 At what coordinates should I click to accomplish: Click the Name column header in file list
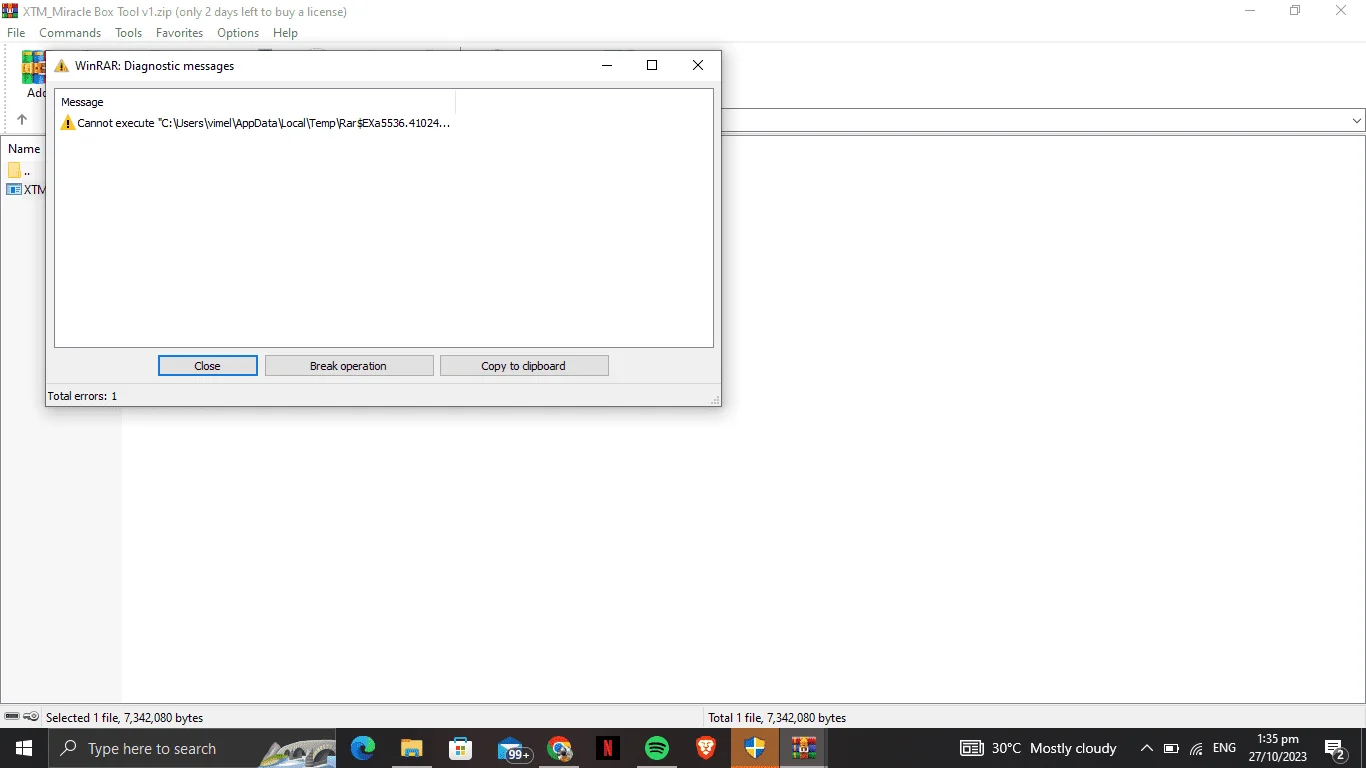pyautogui.click(x=24, y=149)
